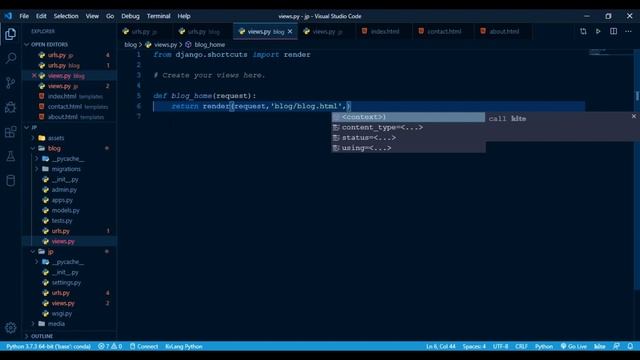640x360 pixels.
Task: Open the Explorer view icon
Action: click(11, 34)
